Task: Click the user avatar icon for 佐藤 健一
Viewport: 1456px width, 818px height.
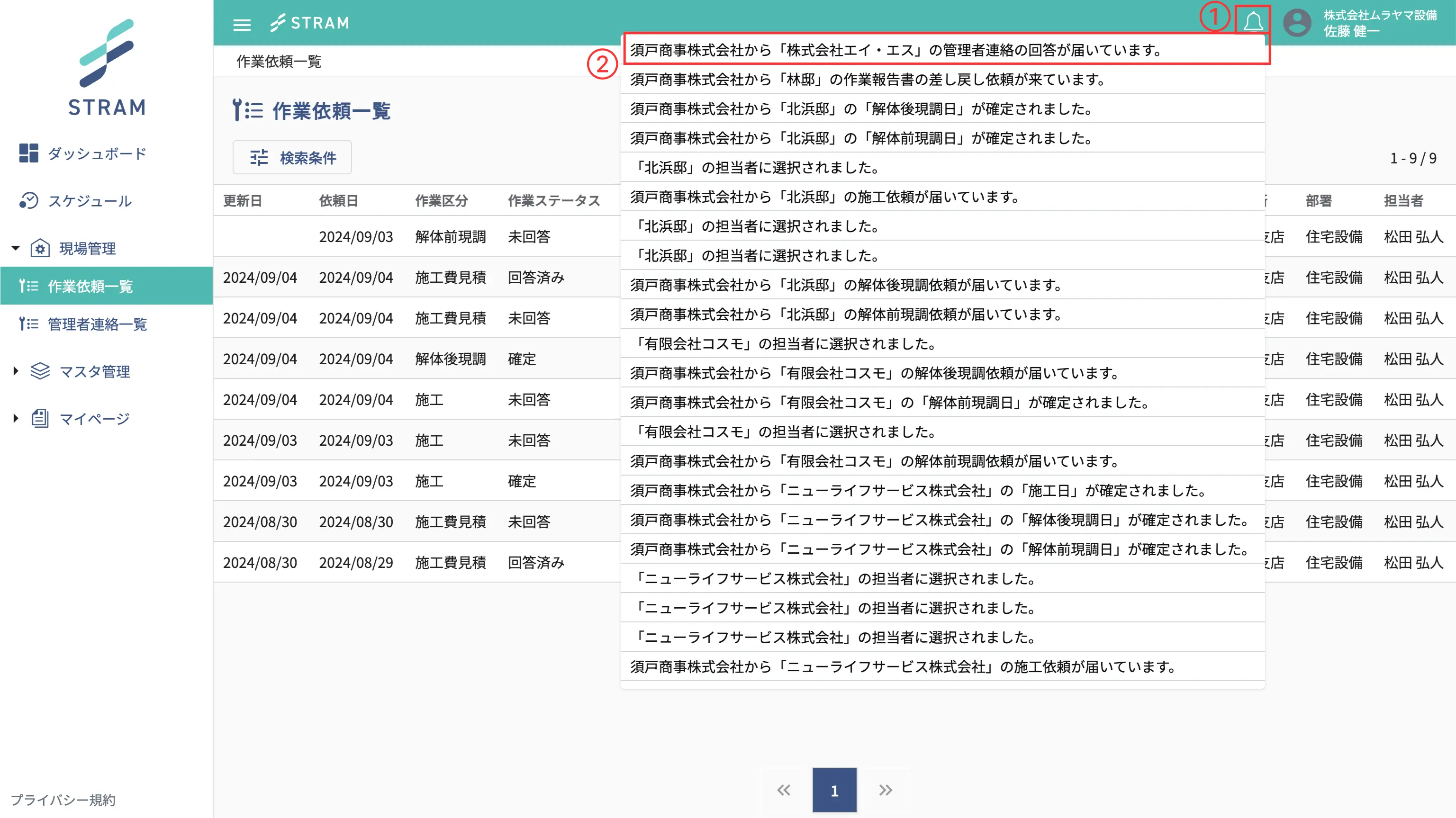Action: pos(1297,23)
